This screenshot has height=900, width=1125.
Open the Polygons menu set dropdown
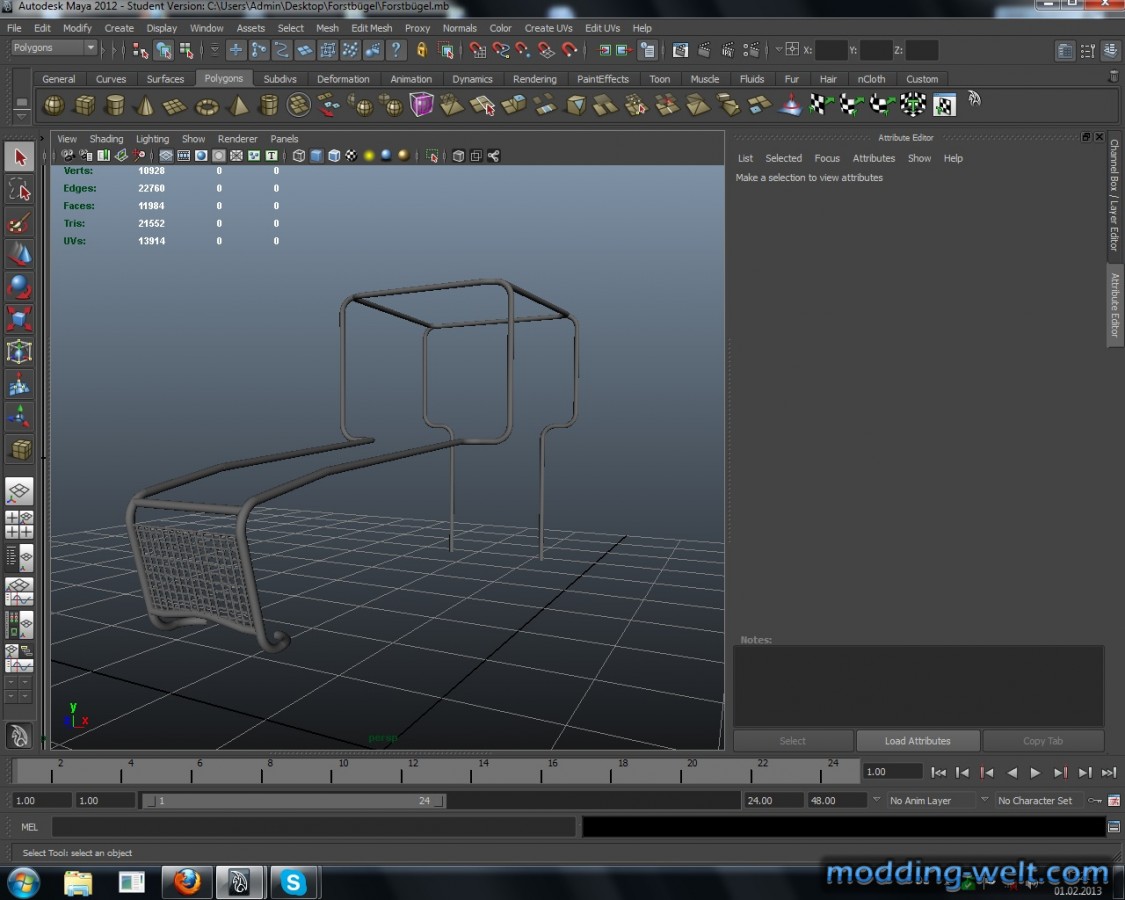(54, 48)
